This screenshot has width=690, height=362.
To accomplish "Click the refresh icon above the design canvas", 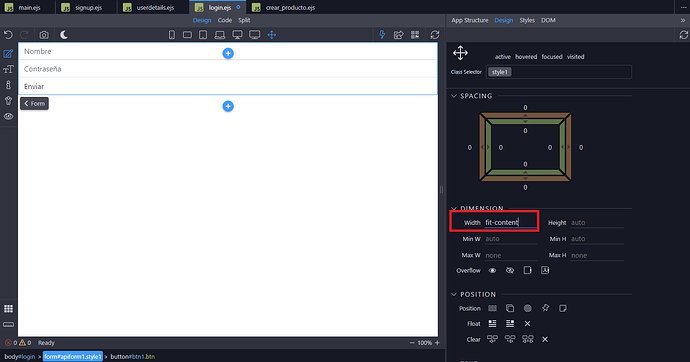I will pyautogui.click(x=435, y=35).
